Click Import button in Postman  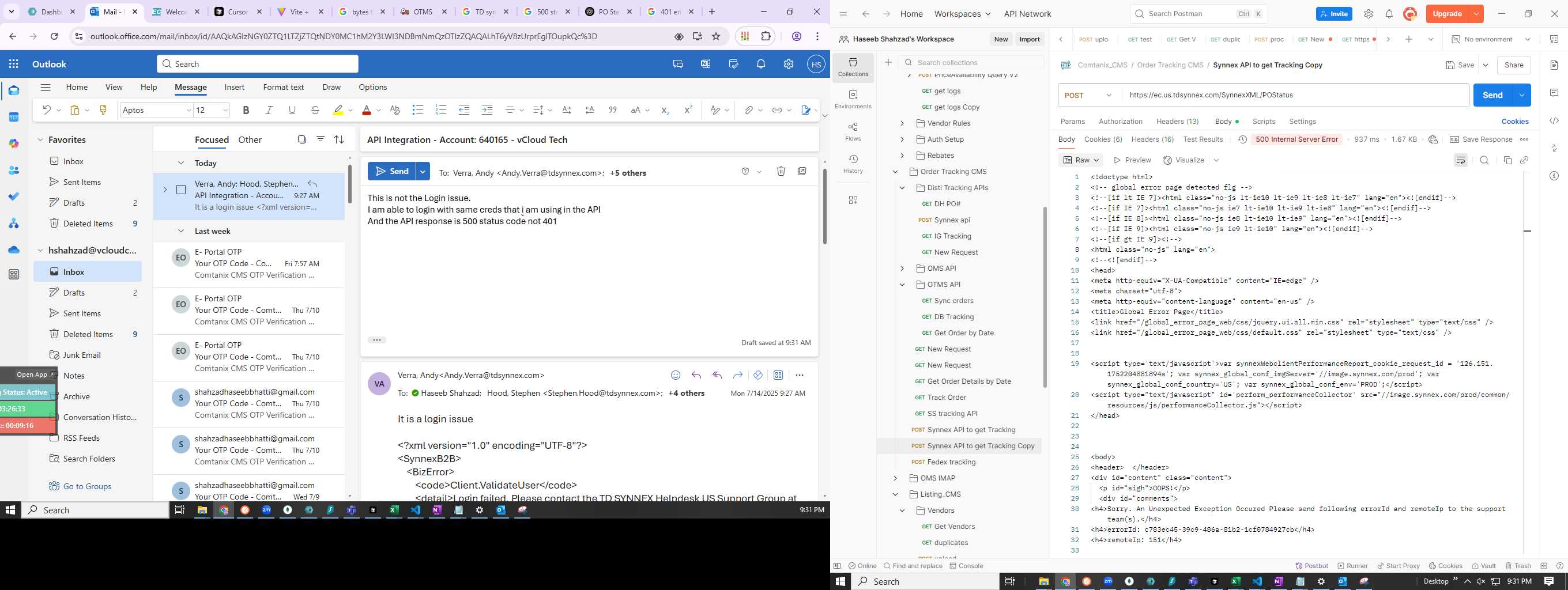pyautogui.click(x=1030, y=39)
